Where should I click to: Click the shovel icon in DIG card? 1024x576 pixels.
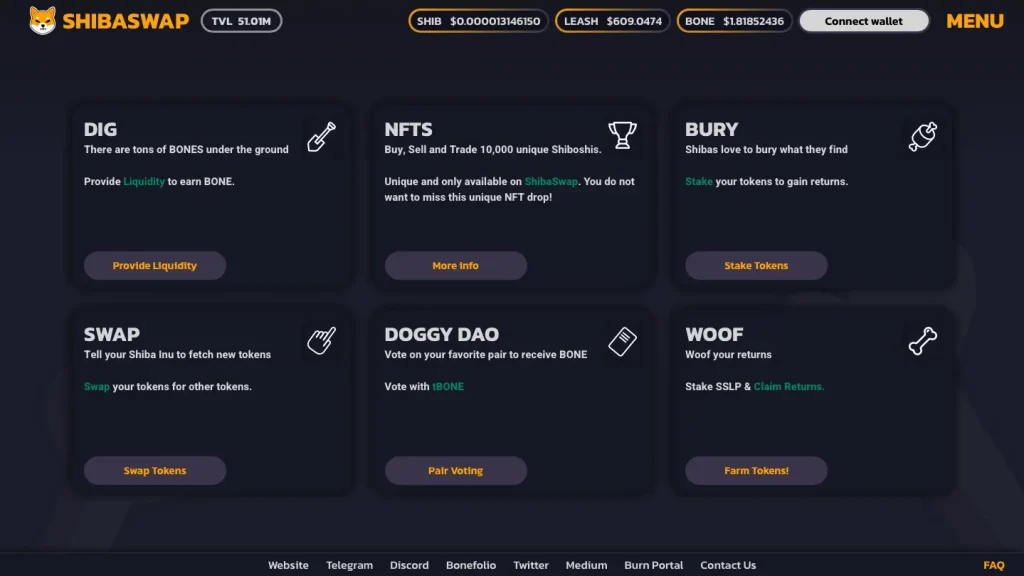(321, 136)
